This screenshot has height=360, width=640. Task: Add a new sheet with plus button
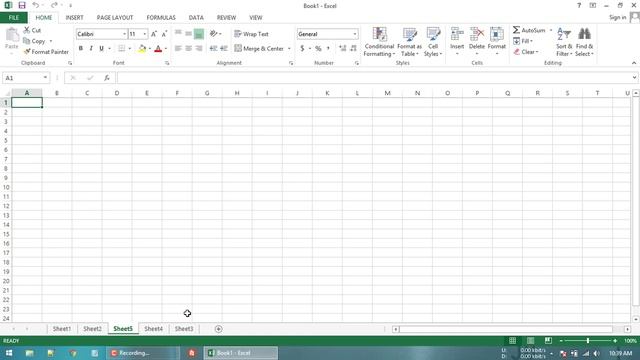218,329
